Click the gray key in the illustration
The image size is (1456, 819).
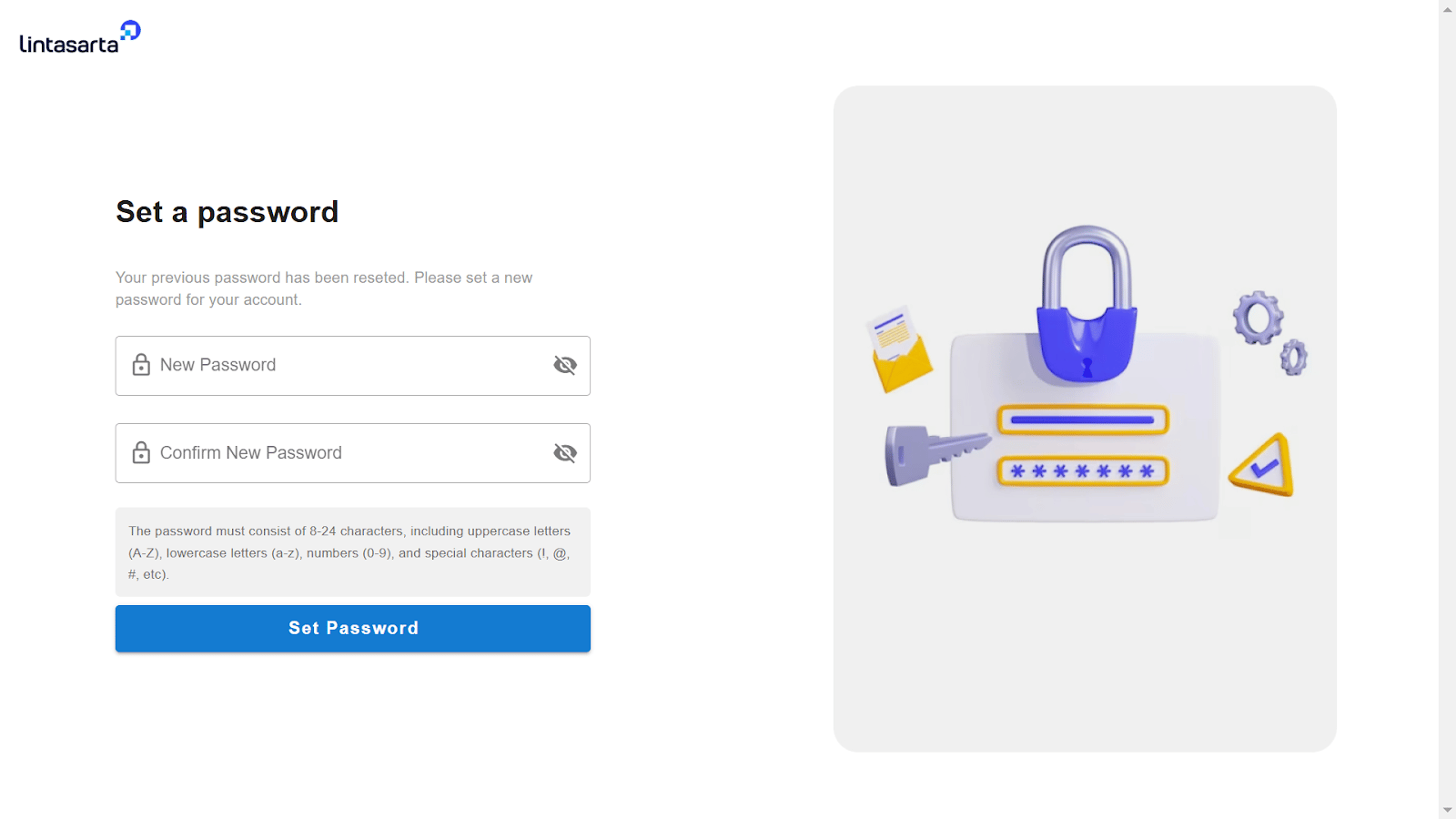coord(936,453)
